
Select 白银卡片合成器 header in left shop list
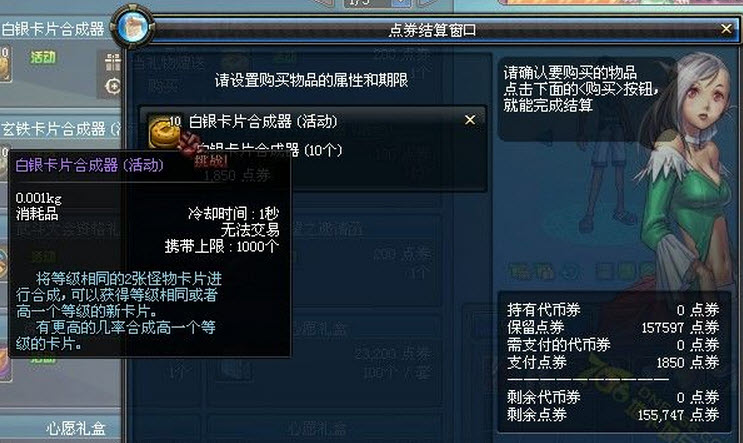coord(53,29)
